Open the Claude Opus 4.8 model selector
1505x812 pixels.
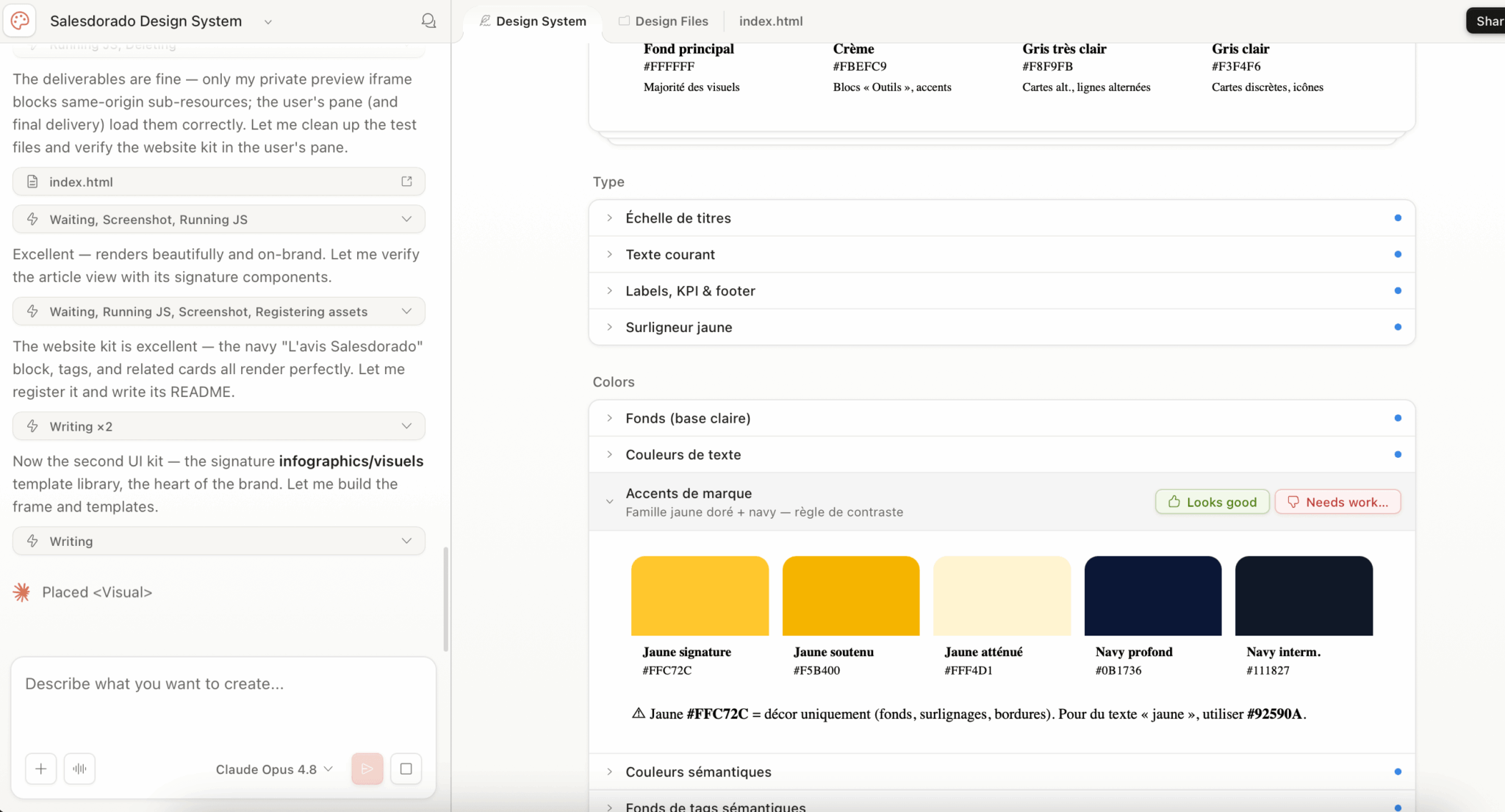coord(274,769)
